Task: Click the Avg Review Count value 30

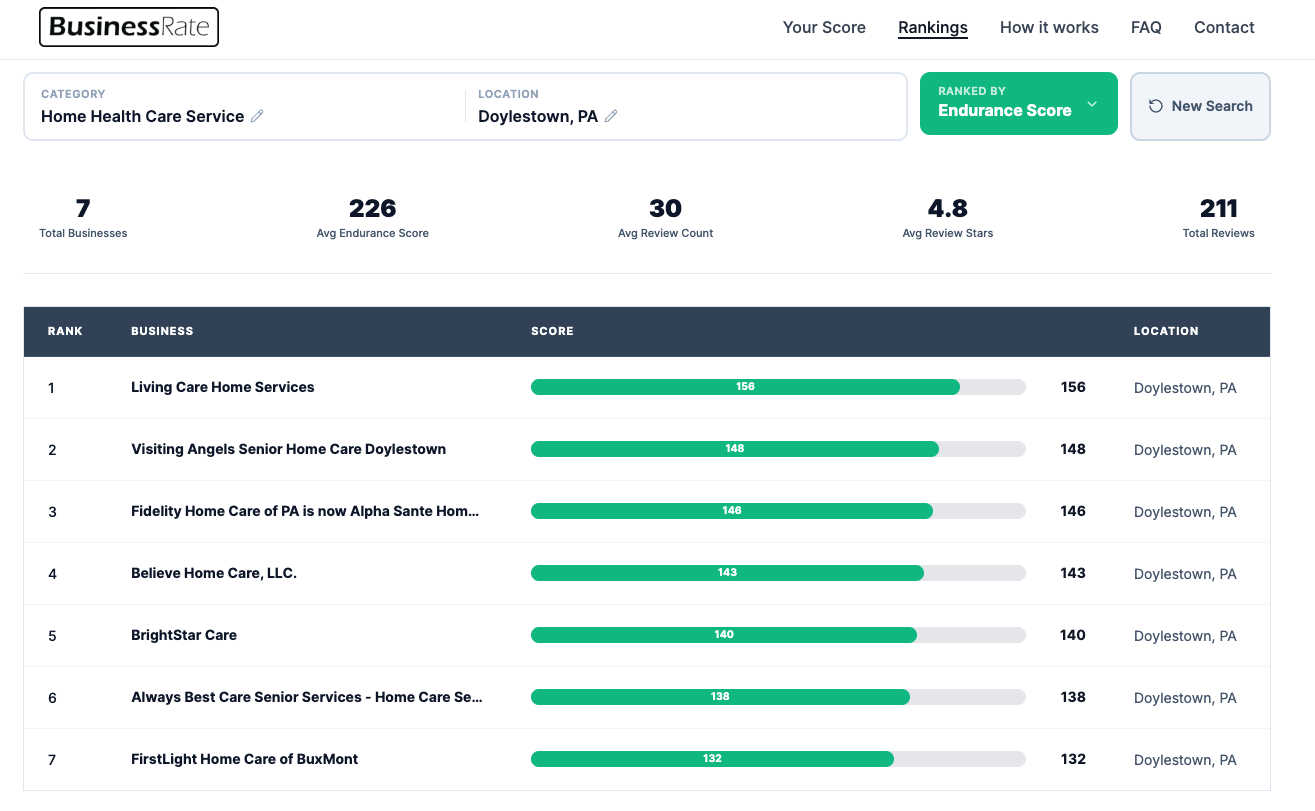Action: pos(665,208)
